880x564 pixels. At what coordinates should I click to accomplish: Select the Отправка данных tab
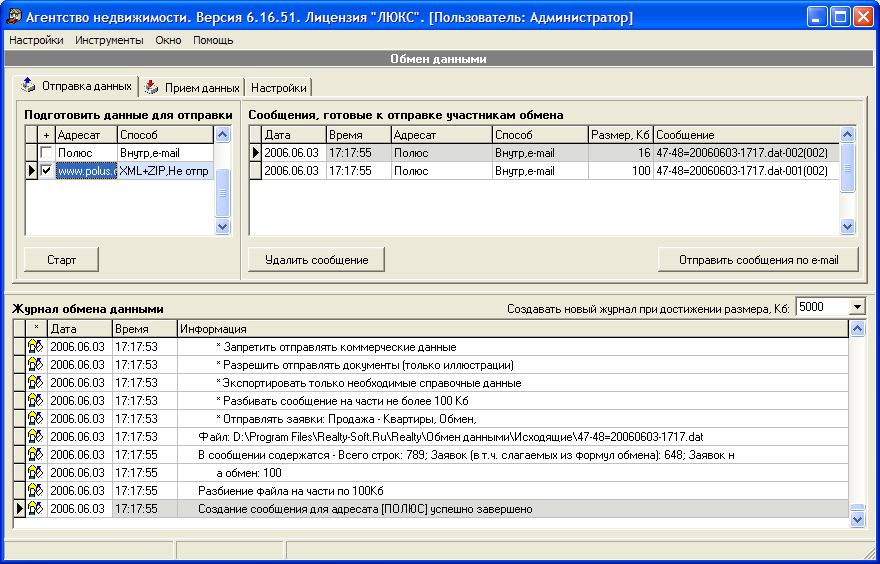pos(76,86)
